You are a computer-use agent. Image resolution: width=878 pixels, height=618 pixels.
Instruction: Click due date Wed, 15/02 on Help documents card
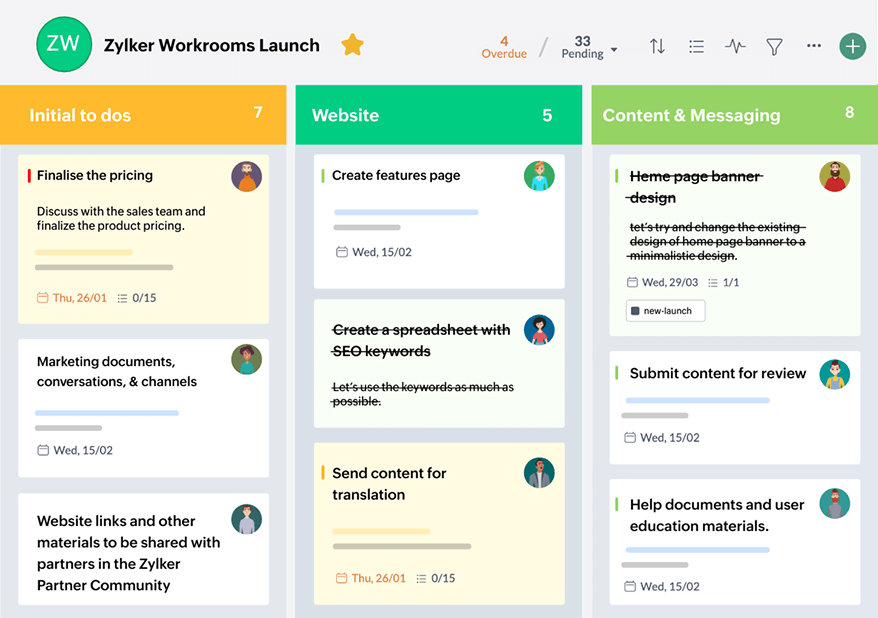point(662,586)
